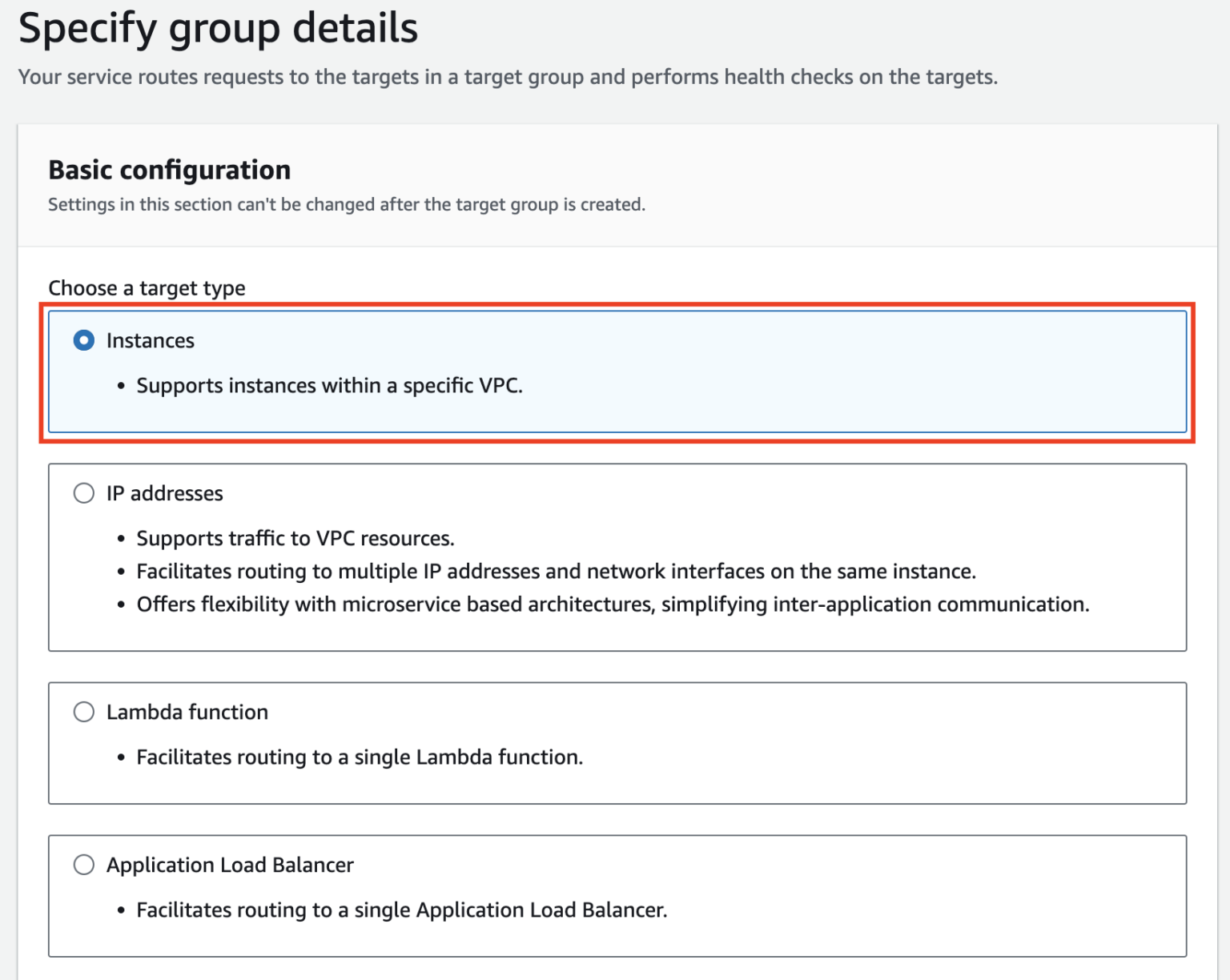
Task: Select the Instances target type radio button
Action: coord(83,339)
